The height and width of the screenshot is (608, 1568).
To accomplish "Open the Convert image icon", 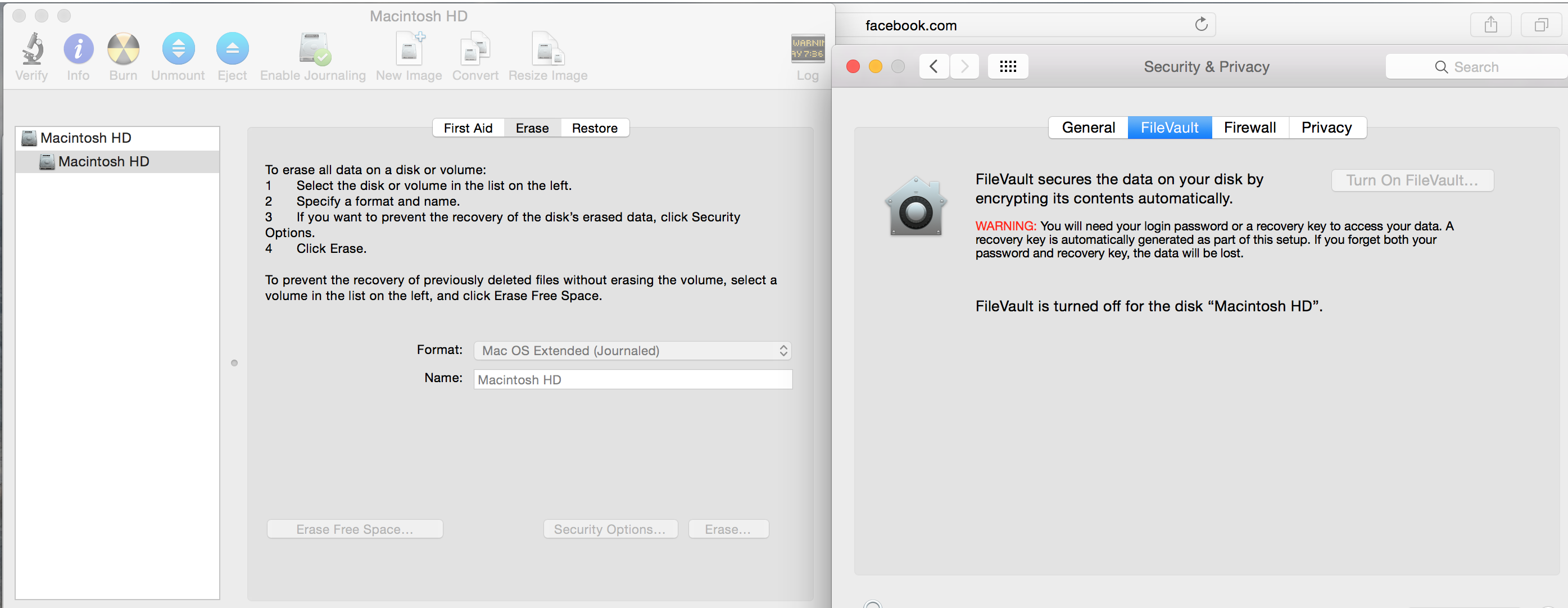I will click(475, 49).
